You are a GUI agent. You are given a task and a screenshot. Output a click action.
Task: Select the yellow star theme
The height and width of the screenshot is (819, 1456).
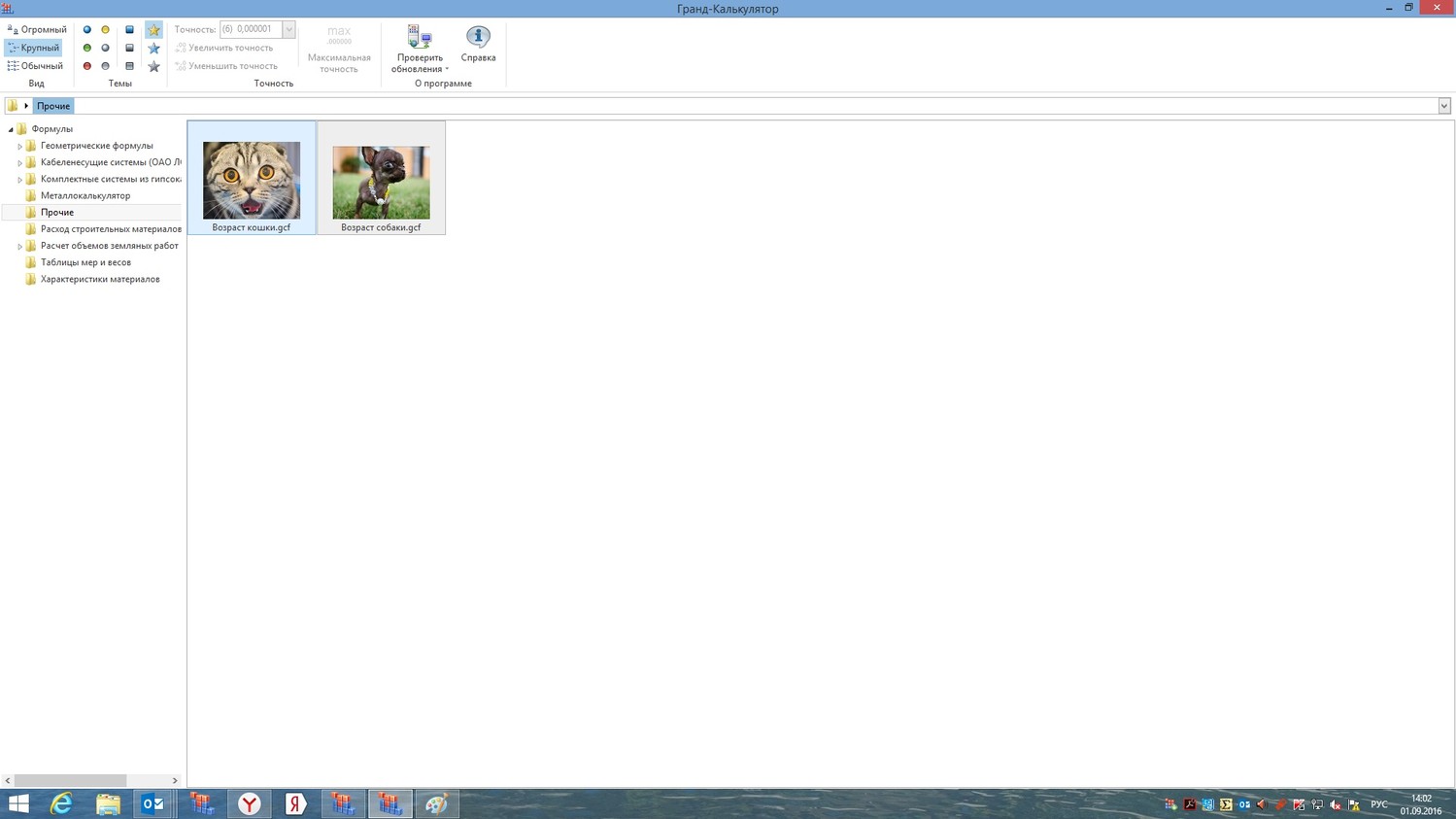(153, 30)
